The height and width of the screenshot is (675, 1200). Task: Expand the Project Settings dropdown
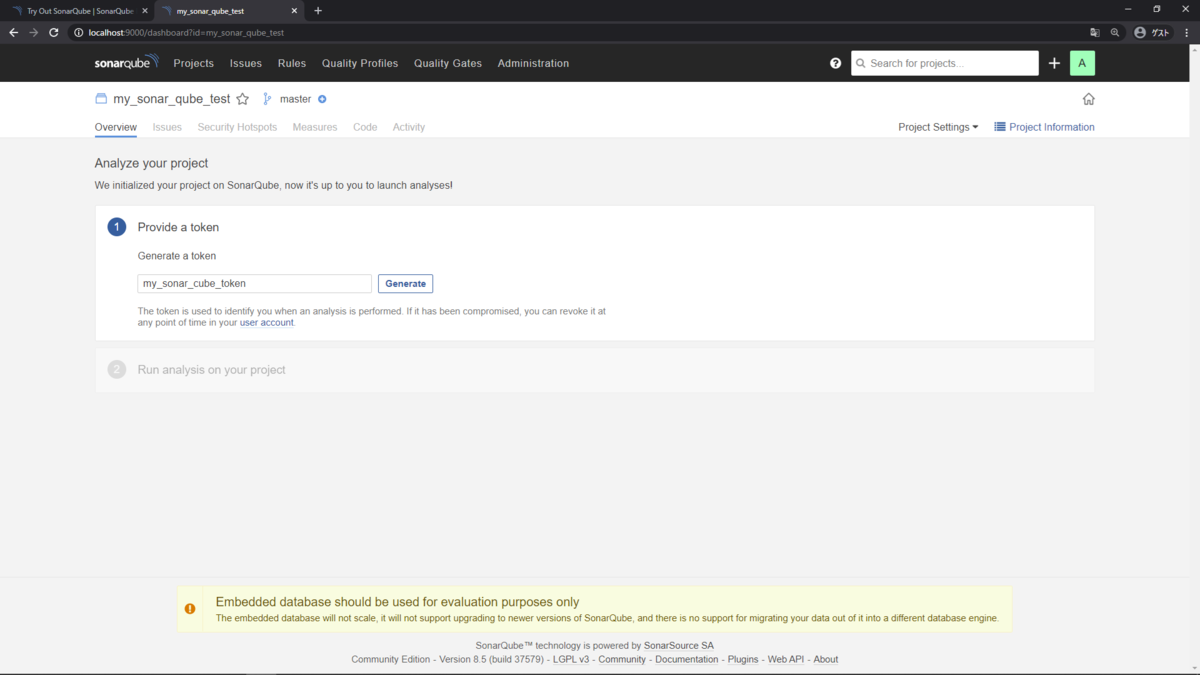pyautogui.click(x=938, y=127)
